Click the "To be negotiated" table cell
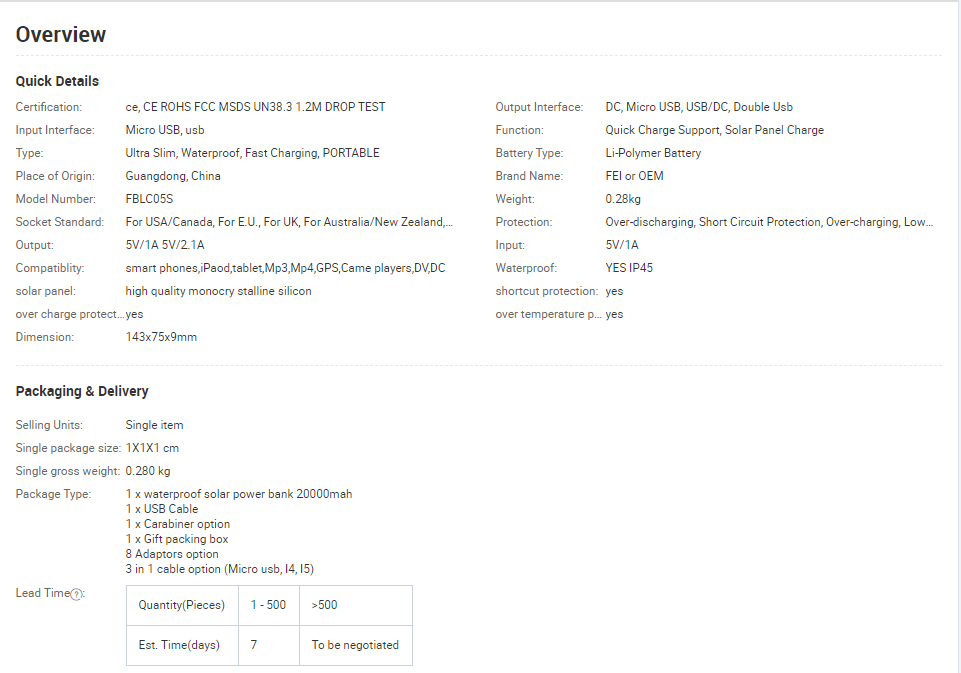 point(355,645)
